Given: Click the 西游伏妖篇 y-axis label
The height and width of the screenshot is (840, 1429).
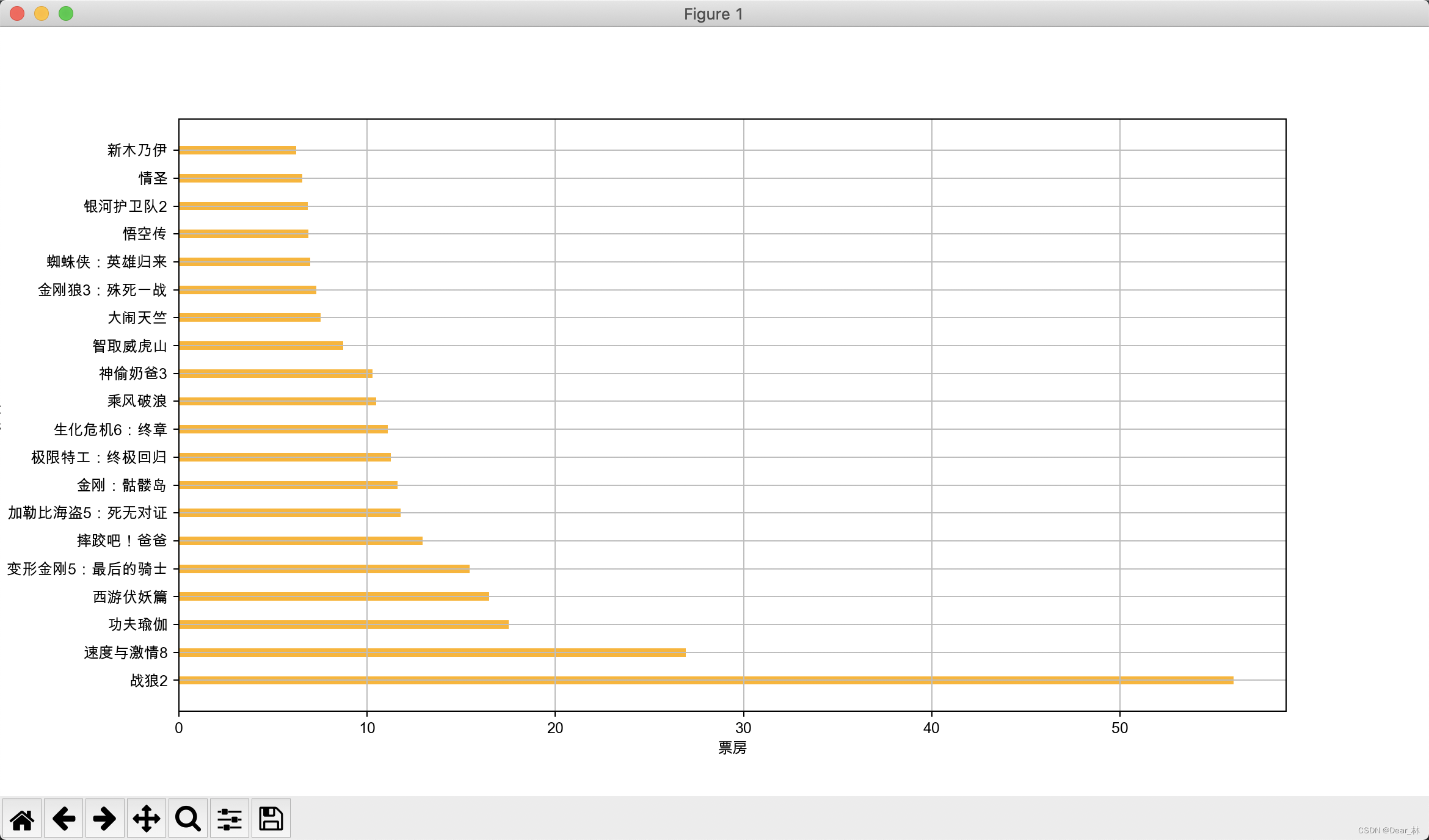Looking at the screenshot, I should point(130,596).
